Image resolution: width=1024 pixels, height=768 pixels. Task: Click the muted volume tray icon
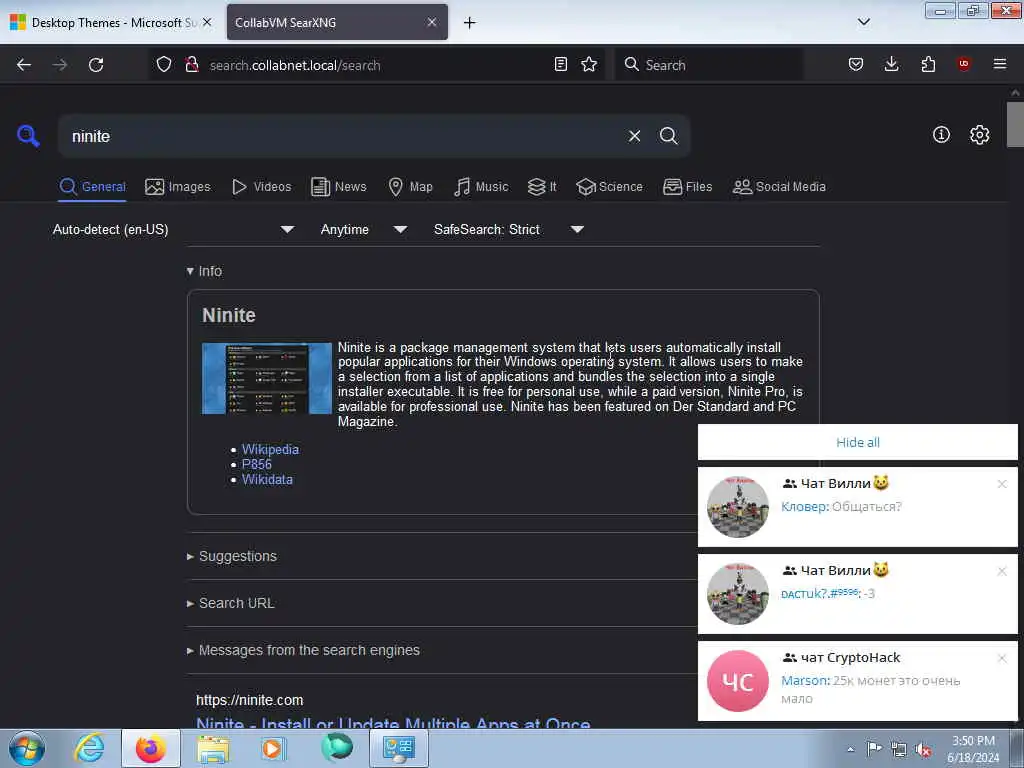coord(923,750)
